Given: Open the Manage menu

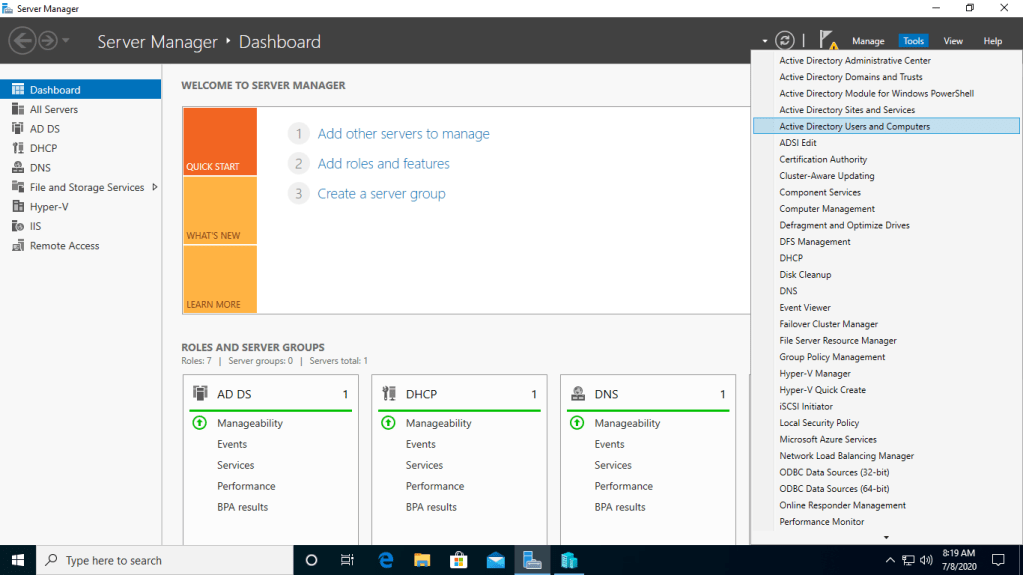Looking at the screenshot, I should point(867,41).
